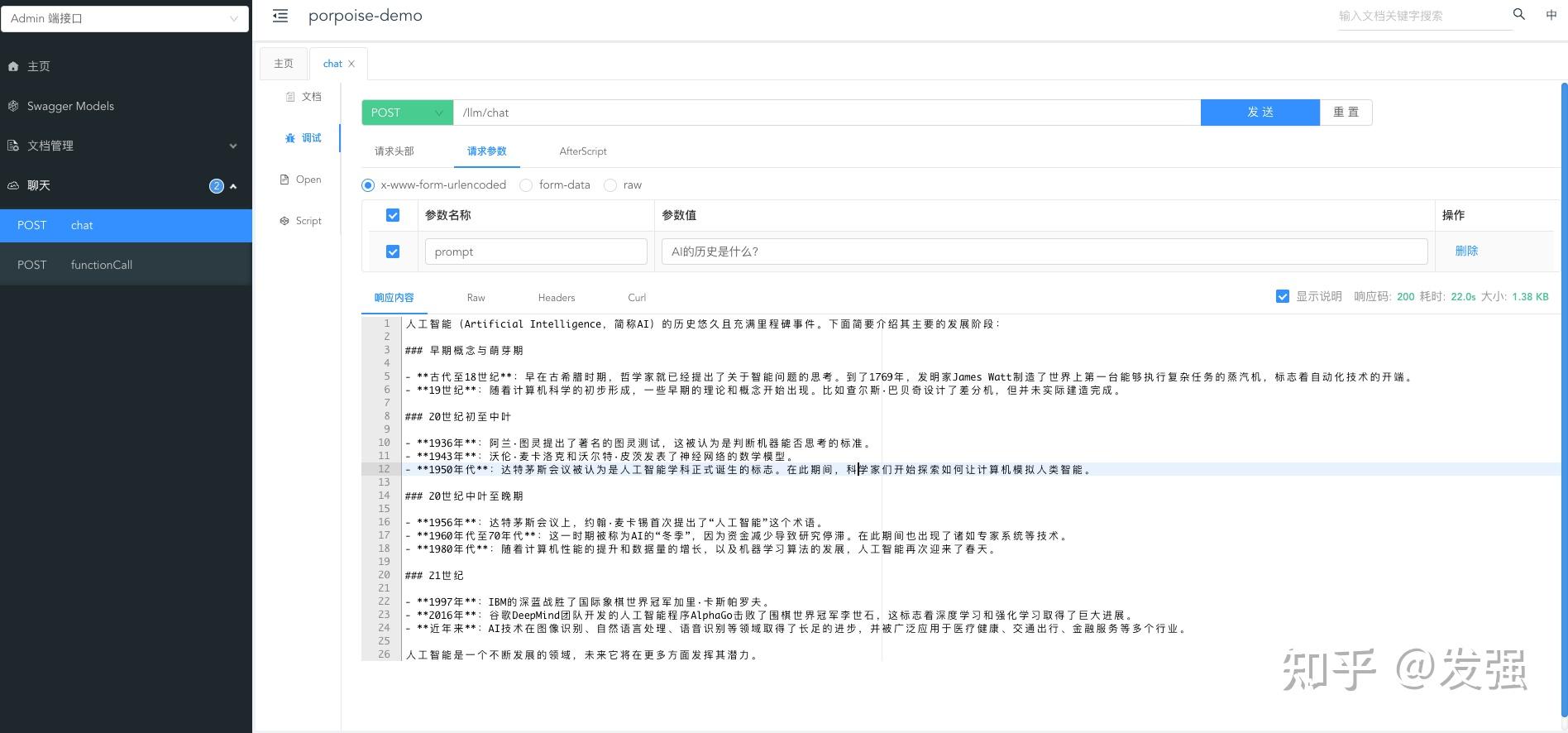Uncheck the prompt parameter checkbox

[x=393, y=252]
